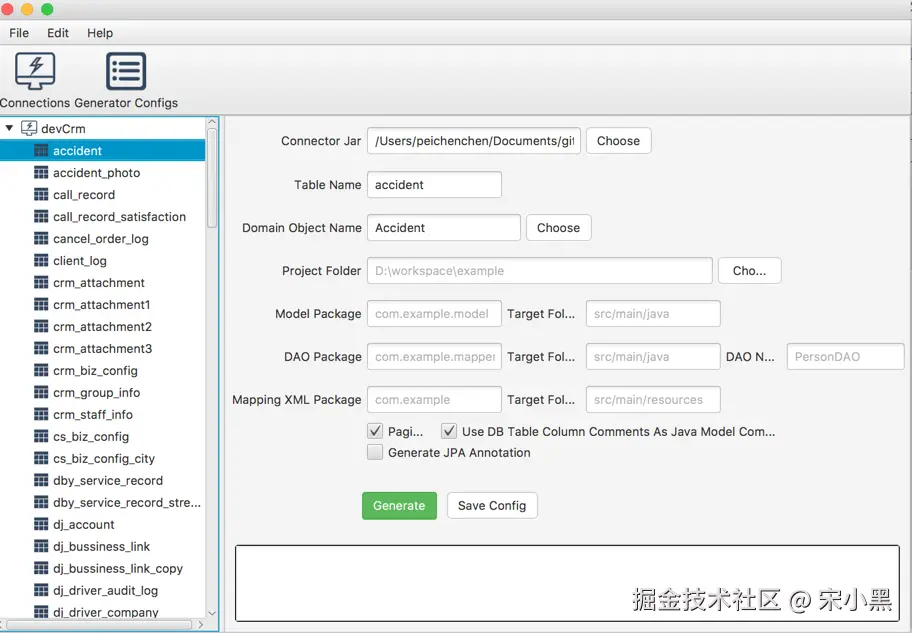Viewport: 912px width, 633px height.
Task: Click the Save Config button
Action: click(492, 506)
